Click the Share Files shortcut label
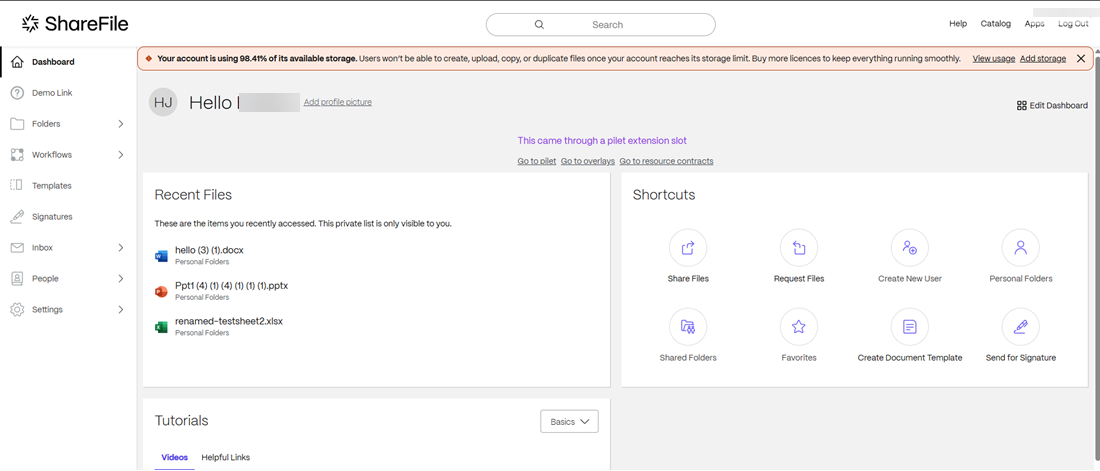1100x471 pixels. pyautogui.click(x=688, y=279)
